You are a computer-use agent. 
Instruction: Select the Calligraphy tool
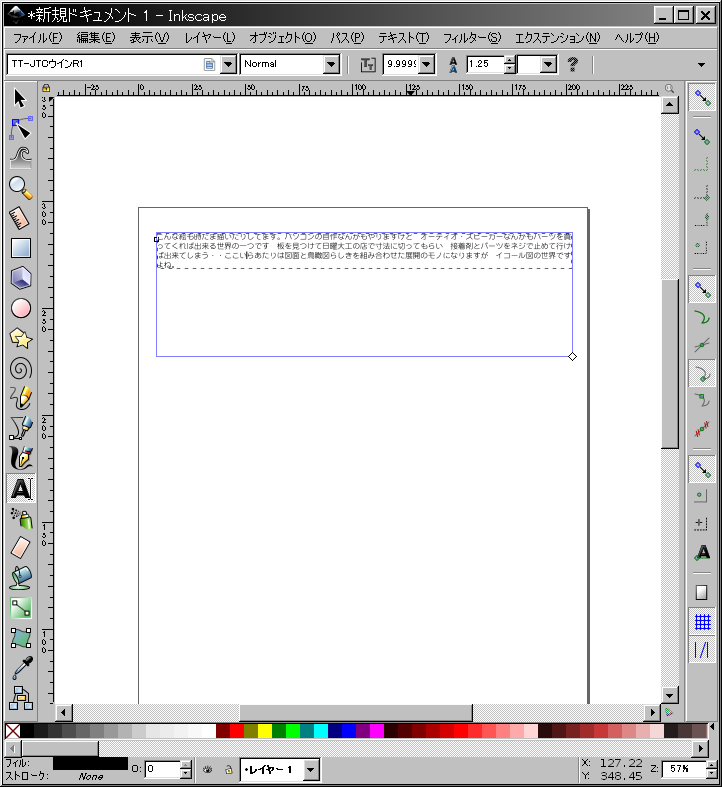pyautogui.click(x=20, y=458)
